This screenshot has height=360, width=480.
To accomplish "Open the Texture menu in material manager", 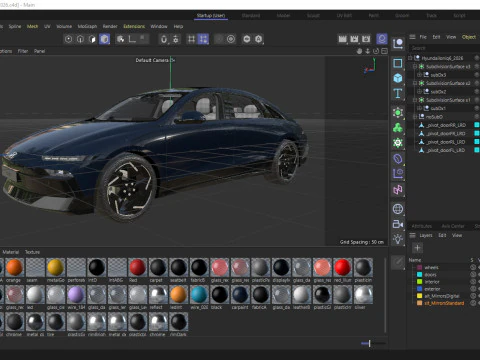I will pos(32,252).
